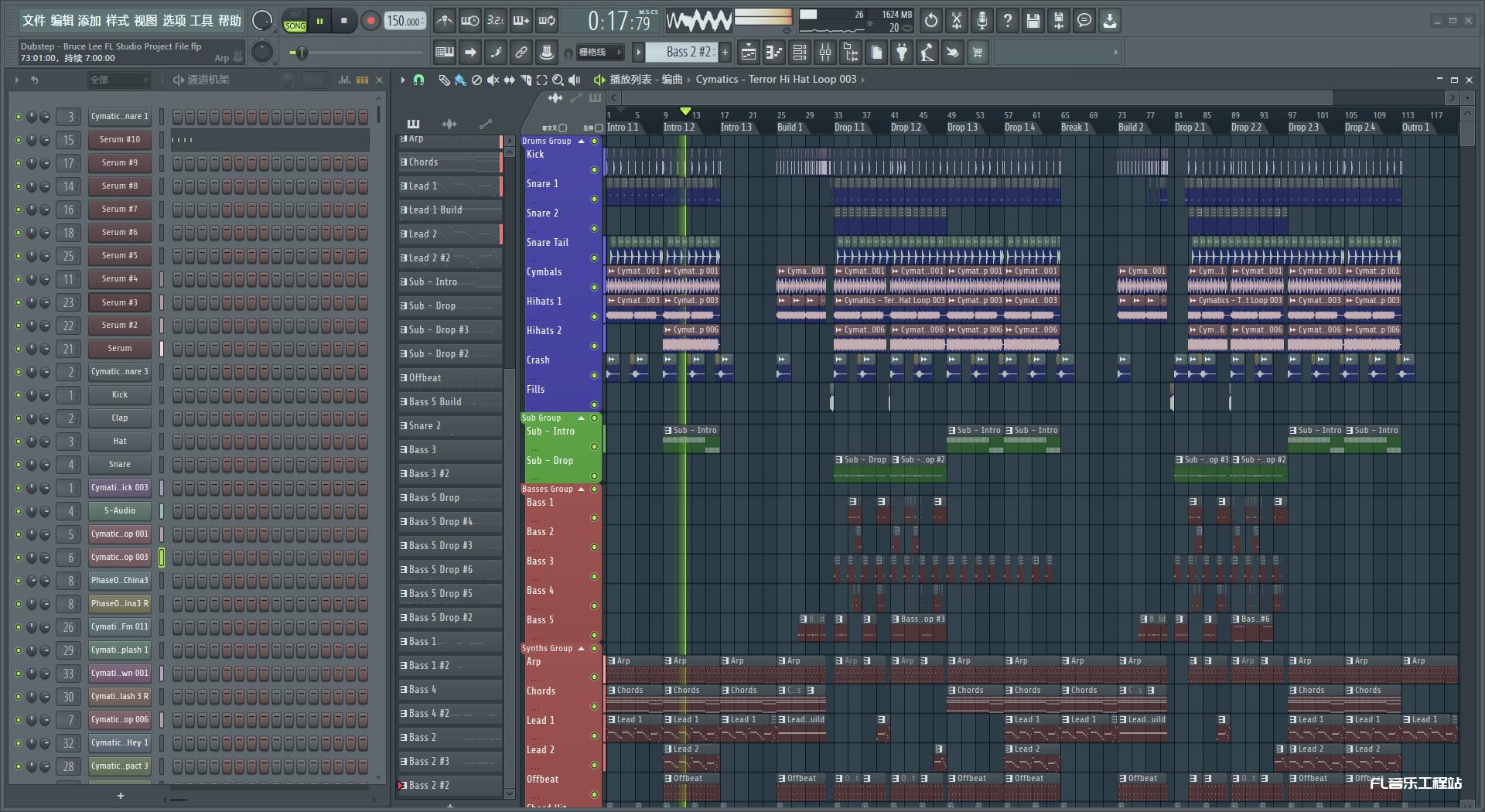The image size is (1485, 812).
Task: Click the question mark help icon
Action: (x=1008, y=21)
